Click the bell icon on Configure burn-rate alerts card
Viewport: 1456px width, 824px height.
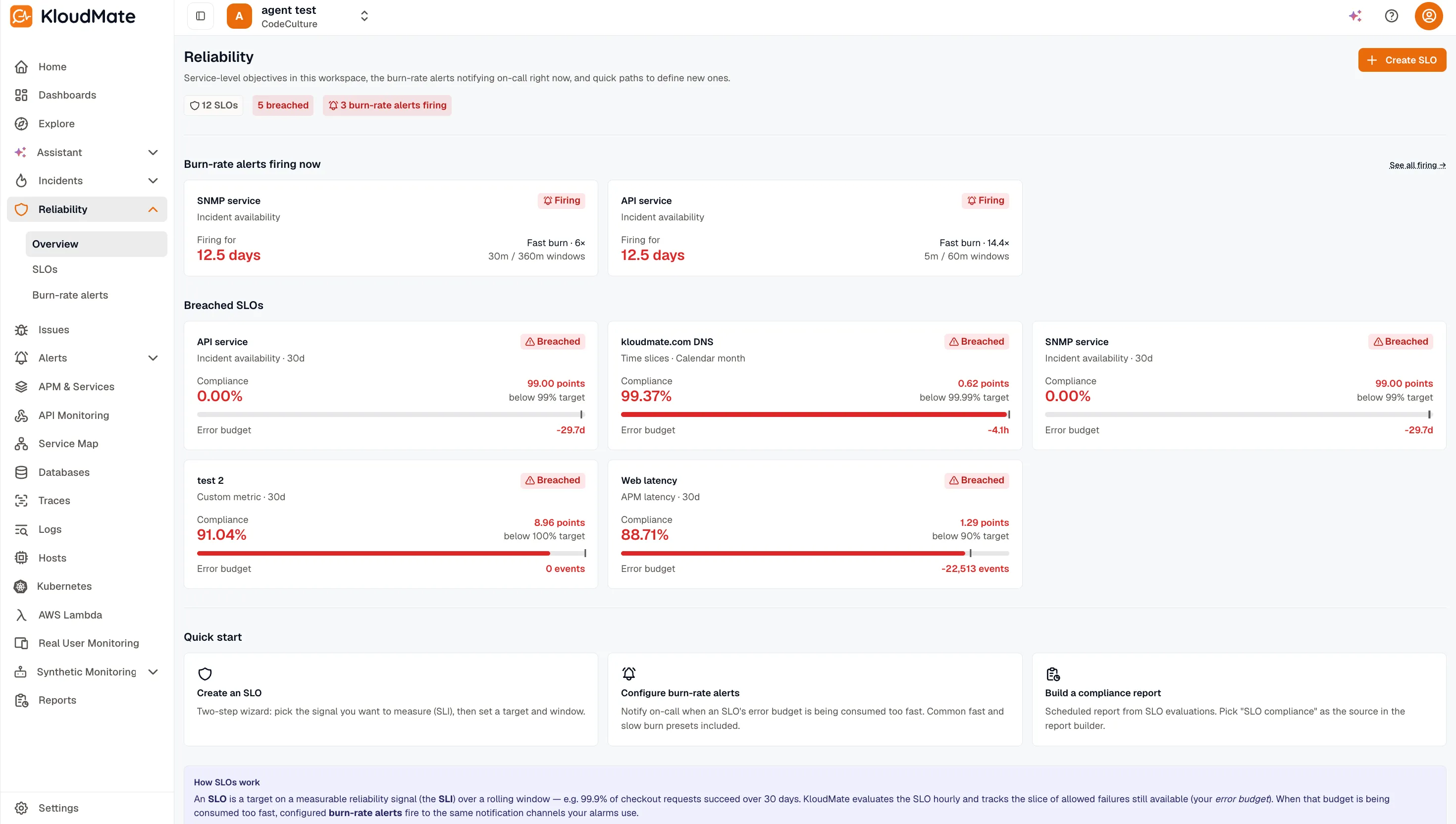(628, 673)
